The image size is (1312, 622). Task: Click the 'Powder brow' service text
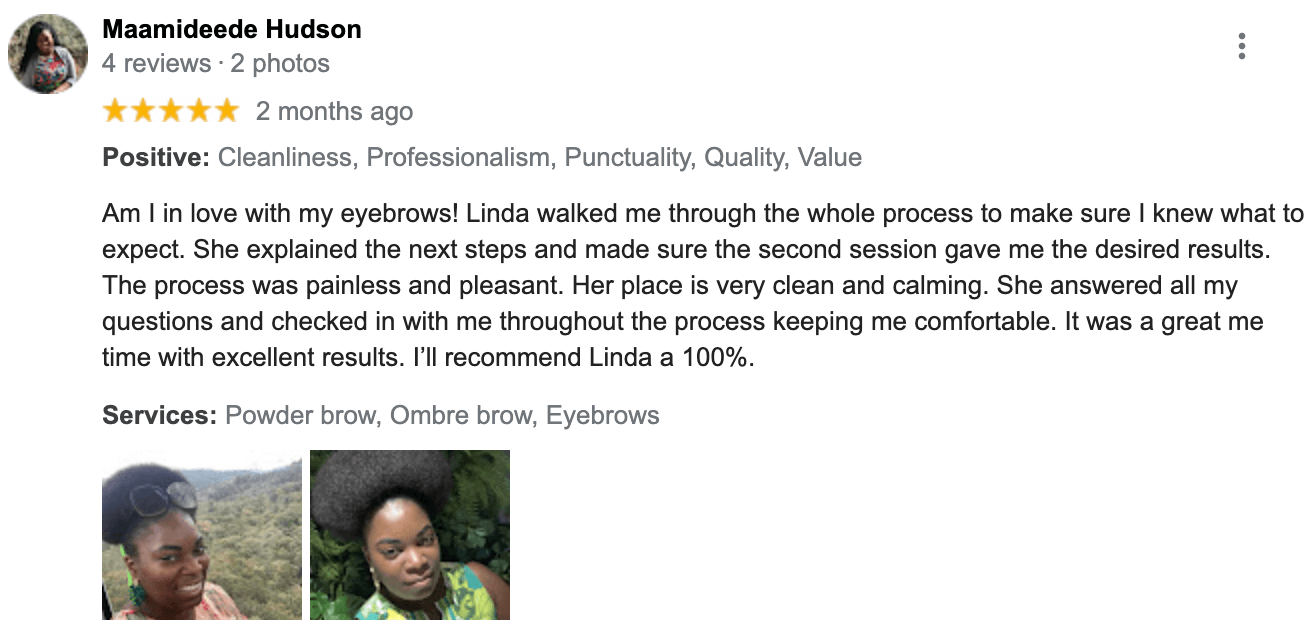point(302,415)
